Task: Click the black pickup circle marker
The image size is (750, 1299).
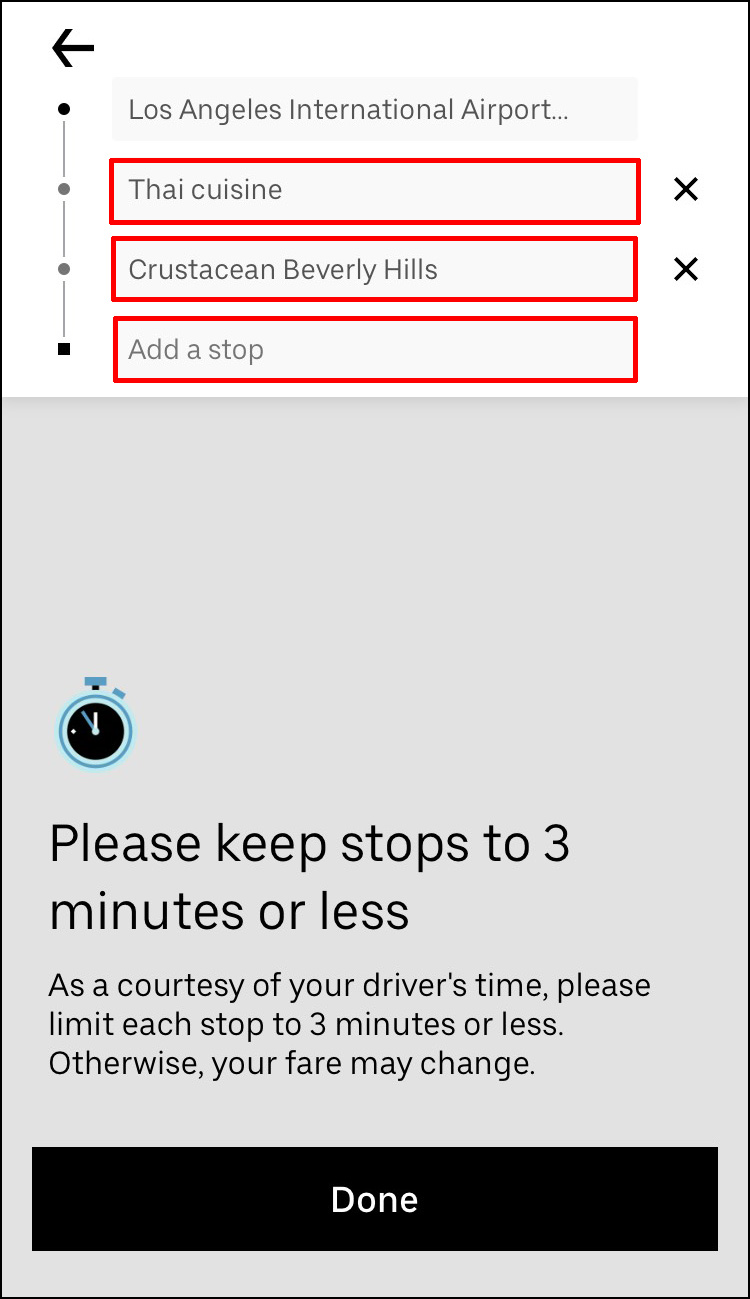Action: 64,108
